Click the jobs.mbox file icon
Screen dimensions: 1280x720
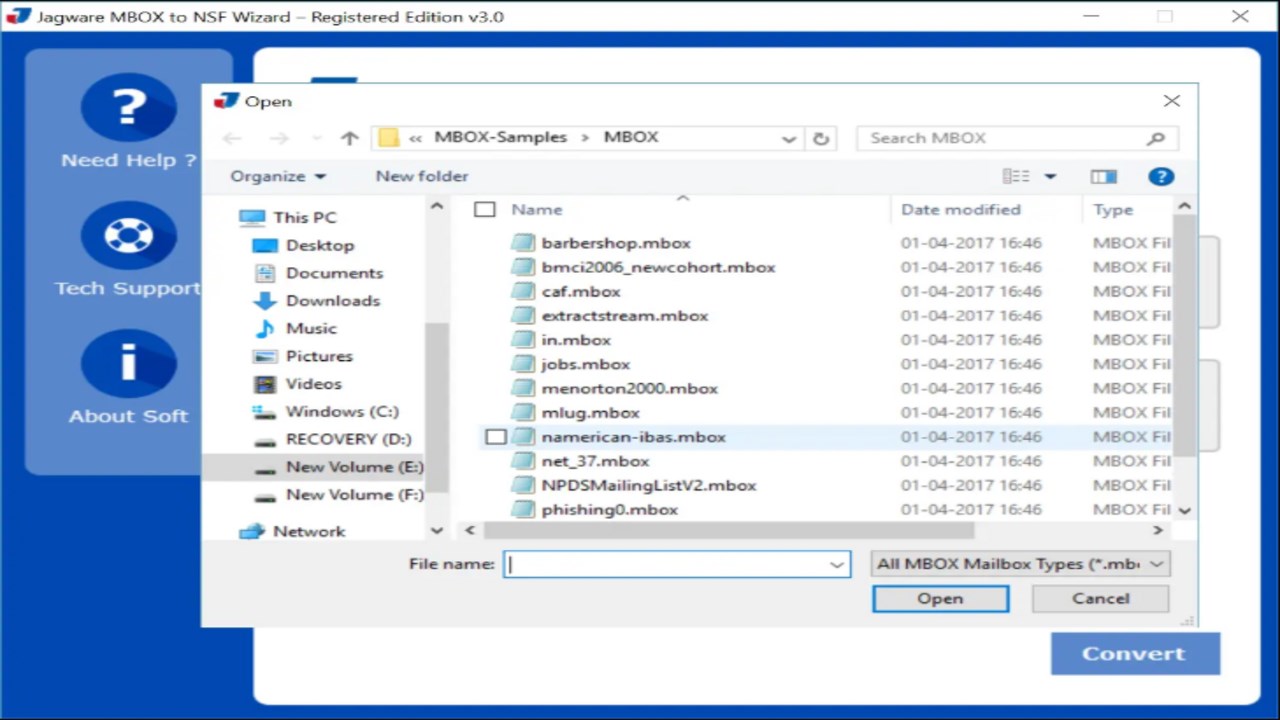523,364
